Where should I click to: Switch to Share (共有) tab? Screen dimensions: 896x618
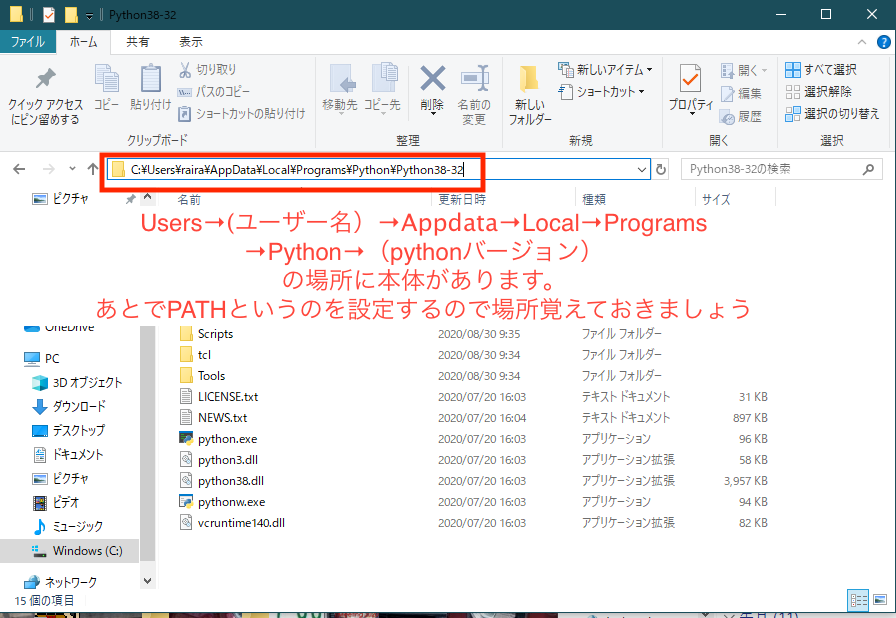coord(138,42)
